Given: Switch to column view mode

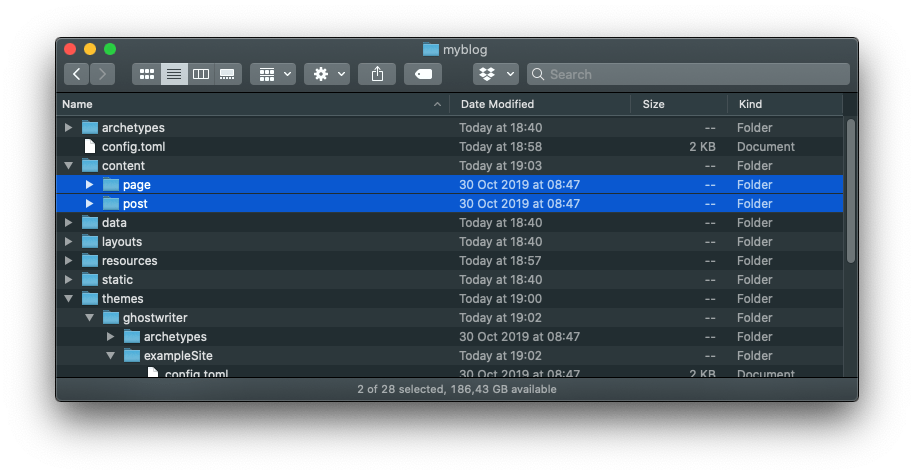Looking at the screenshot, I should 201,74.
